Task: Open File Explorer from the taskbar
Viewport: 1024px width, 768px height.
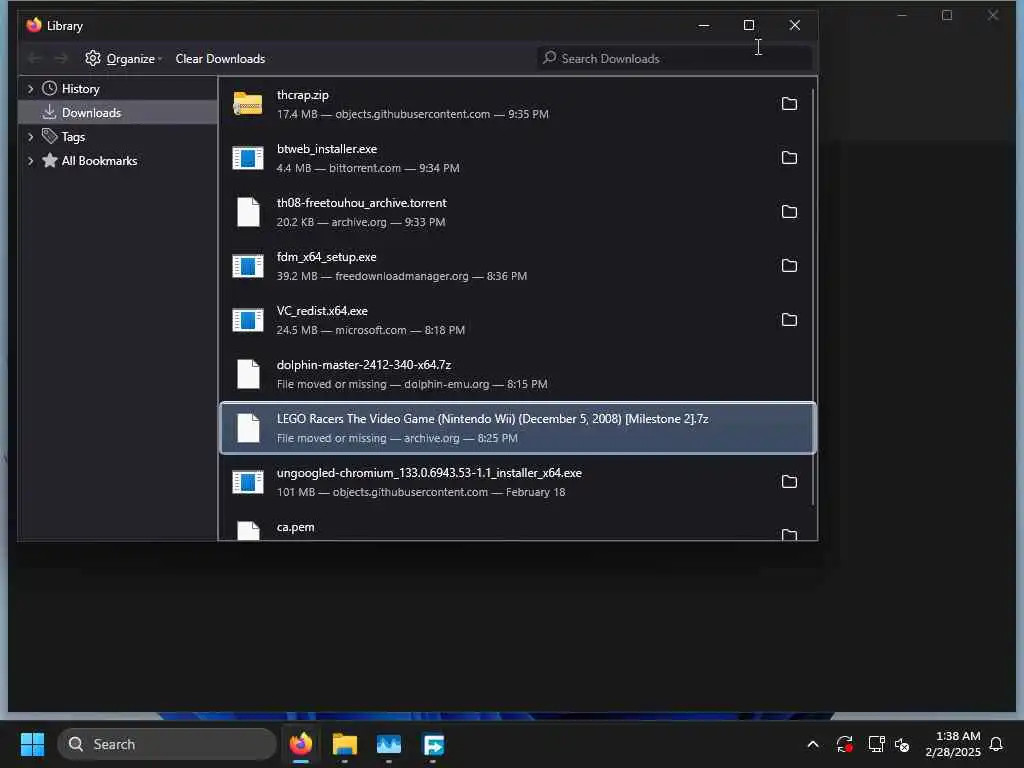Action: pyautogui.click(x=345, y=744)
